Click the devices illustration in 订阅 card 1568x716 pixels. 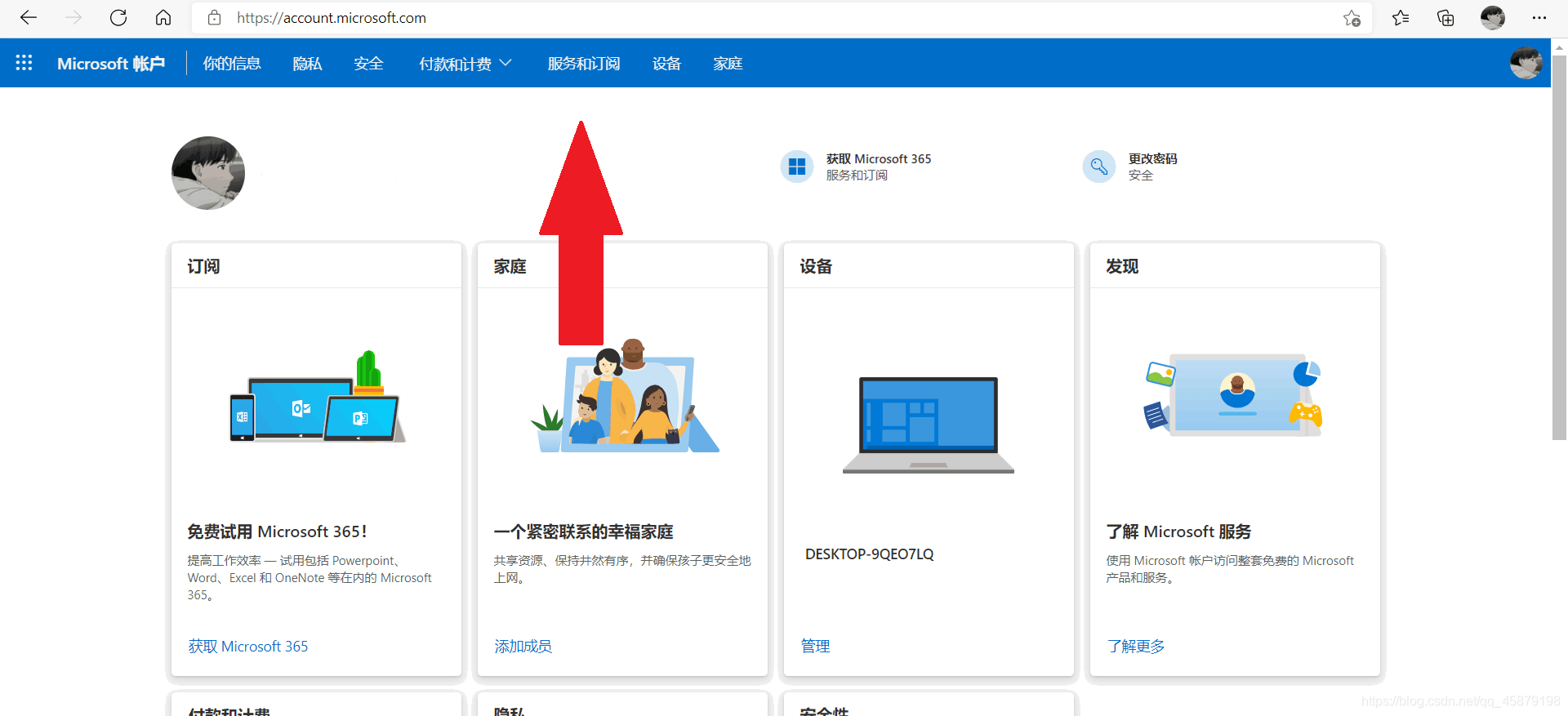[x=318, y=398]
